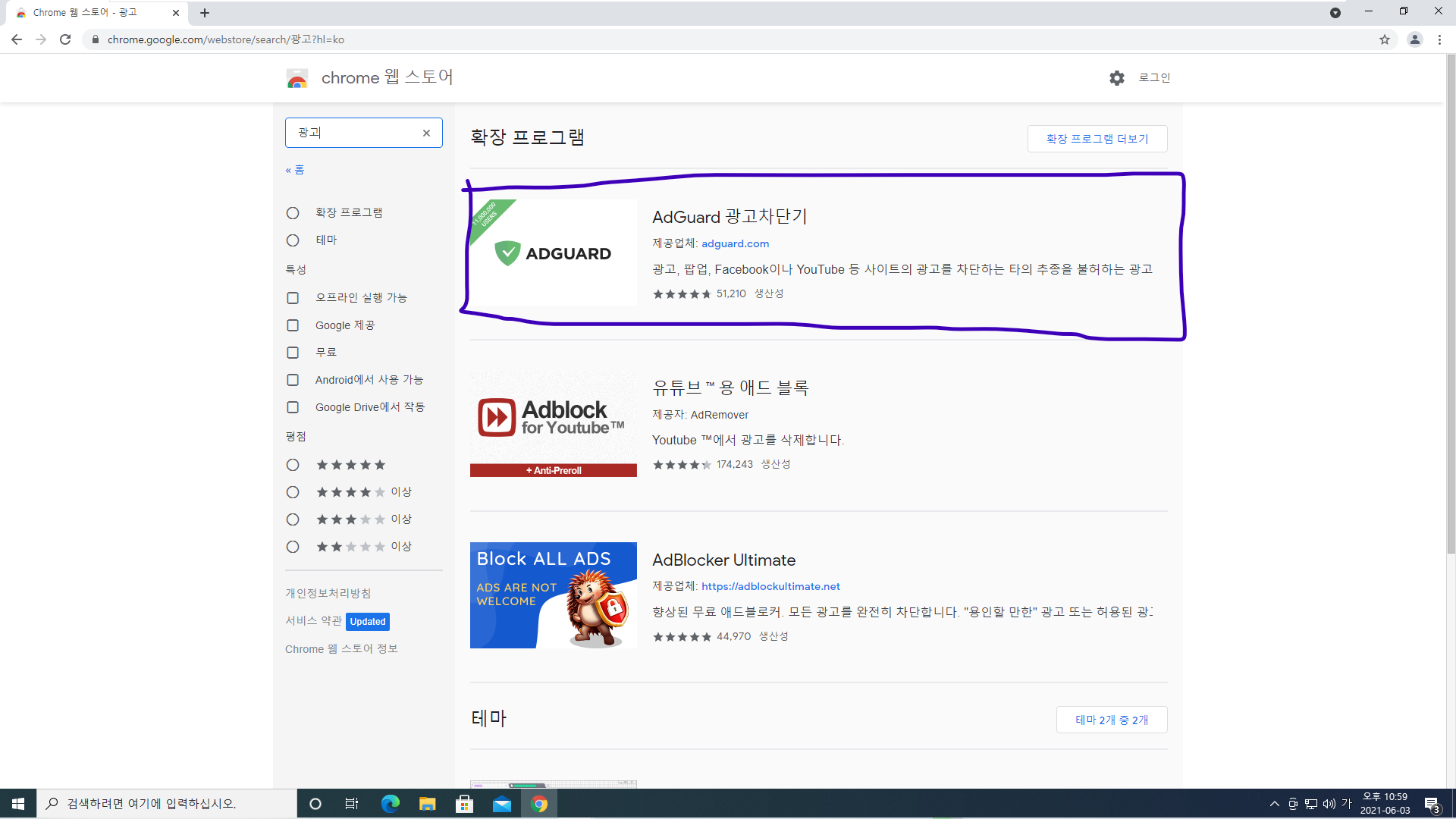Clear the search box with X icon
The width and height of the screenshot is (1456, 819).
coord(426,133)
